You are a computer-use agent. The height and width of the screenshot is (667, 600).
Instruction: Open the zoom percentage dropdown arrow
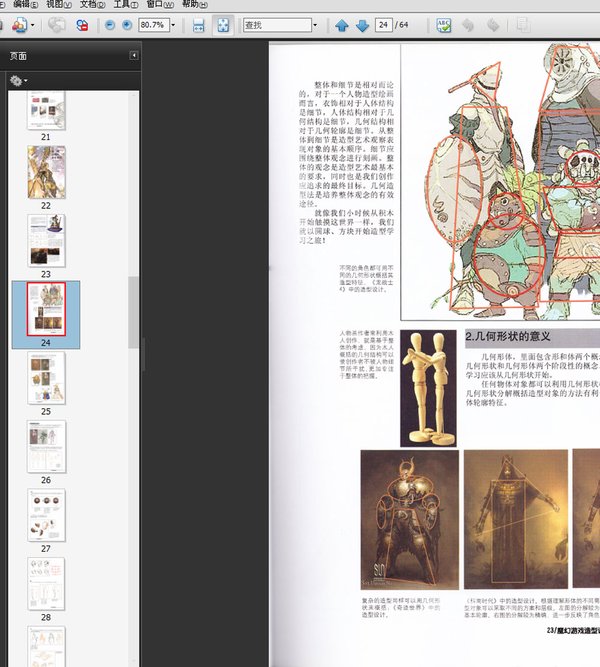tap(173, 25)
